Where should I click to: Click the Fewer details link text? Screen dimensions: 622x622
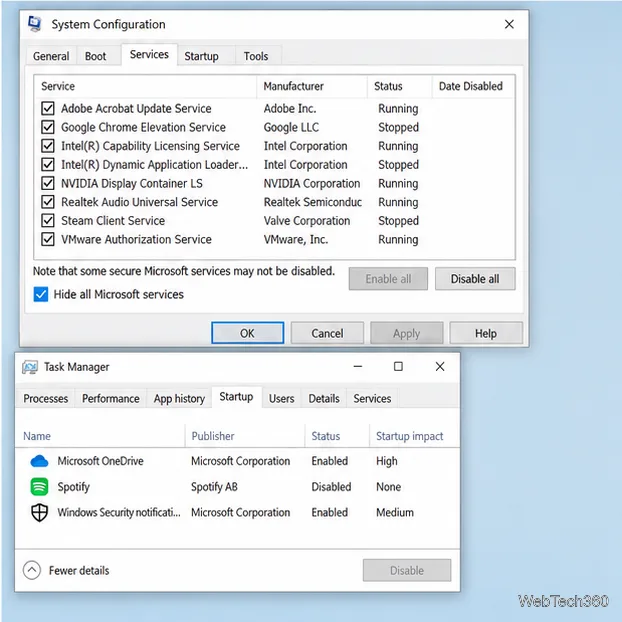coord(79,570)
